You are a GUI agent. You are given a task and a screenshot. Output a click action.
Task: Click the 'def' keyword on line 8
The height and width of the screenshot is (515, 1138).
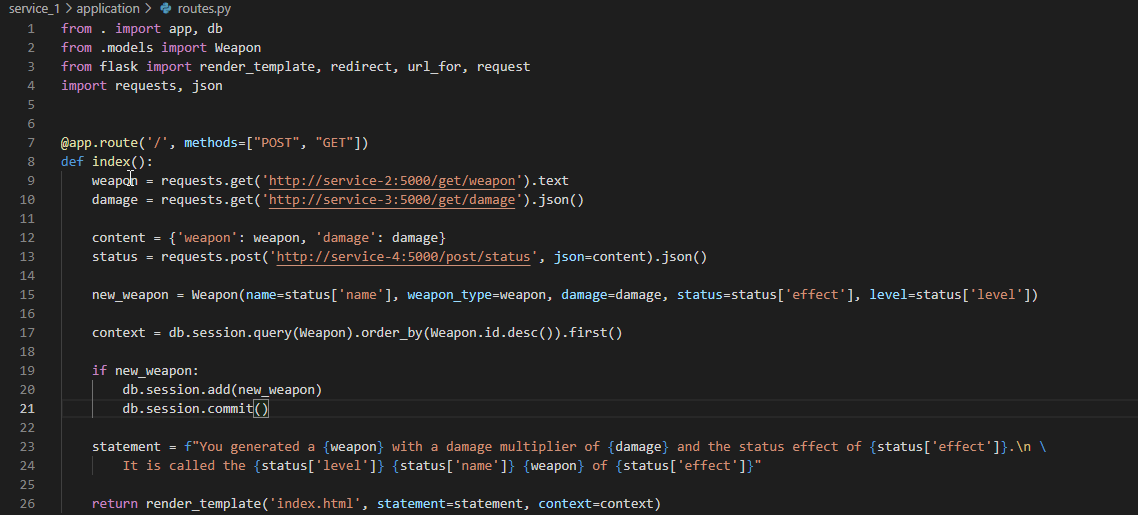73,162
